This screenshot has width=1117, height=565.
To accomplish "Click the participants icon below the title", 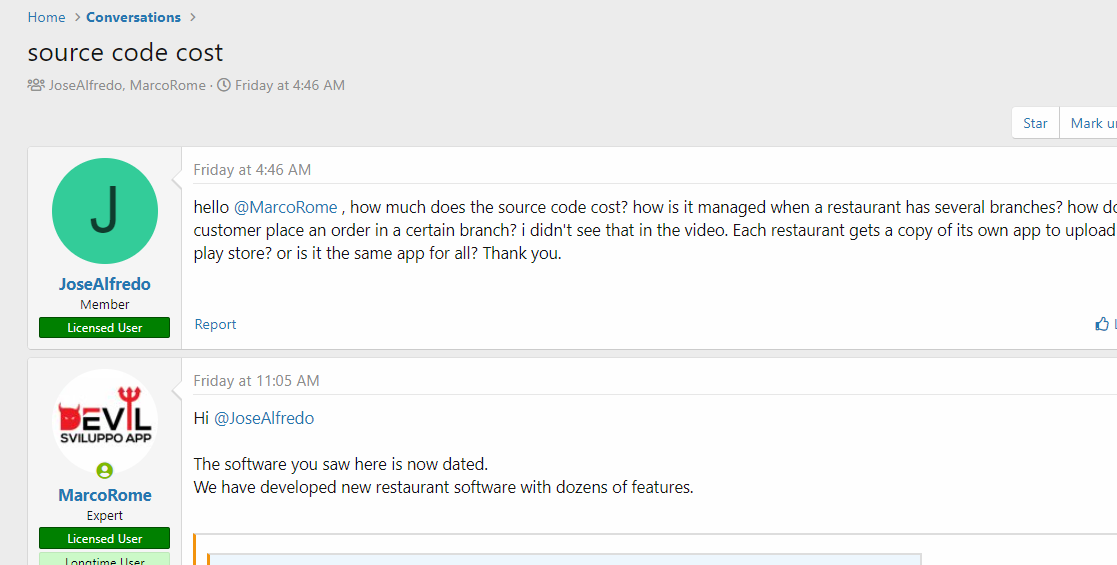I will (36, 85).
